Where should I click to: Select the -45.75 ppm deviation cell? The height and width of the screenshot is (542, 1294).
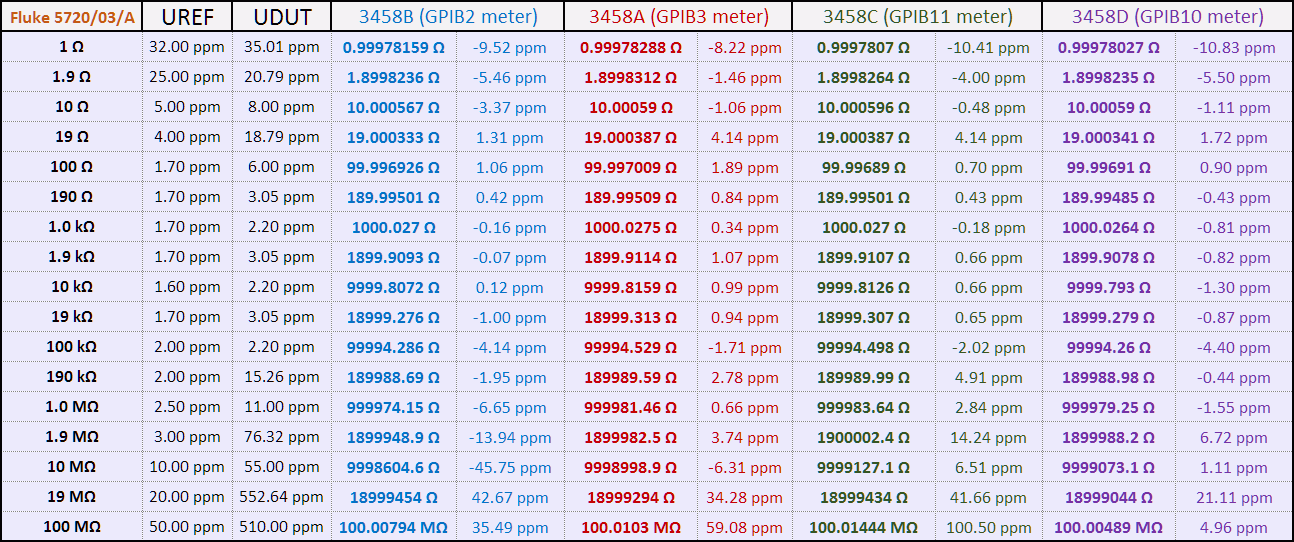[x=510, y=468]
